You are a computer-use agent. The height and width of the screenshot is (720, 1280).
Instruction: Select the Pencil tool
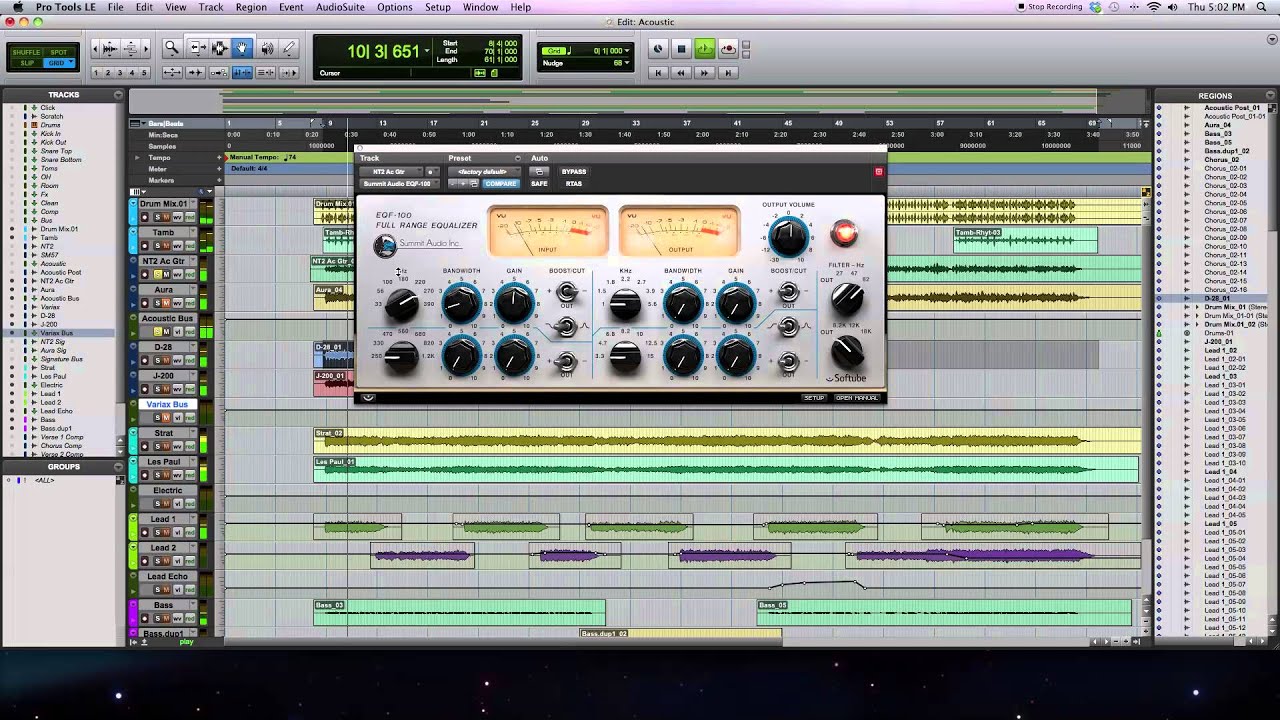pos(289,48)
